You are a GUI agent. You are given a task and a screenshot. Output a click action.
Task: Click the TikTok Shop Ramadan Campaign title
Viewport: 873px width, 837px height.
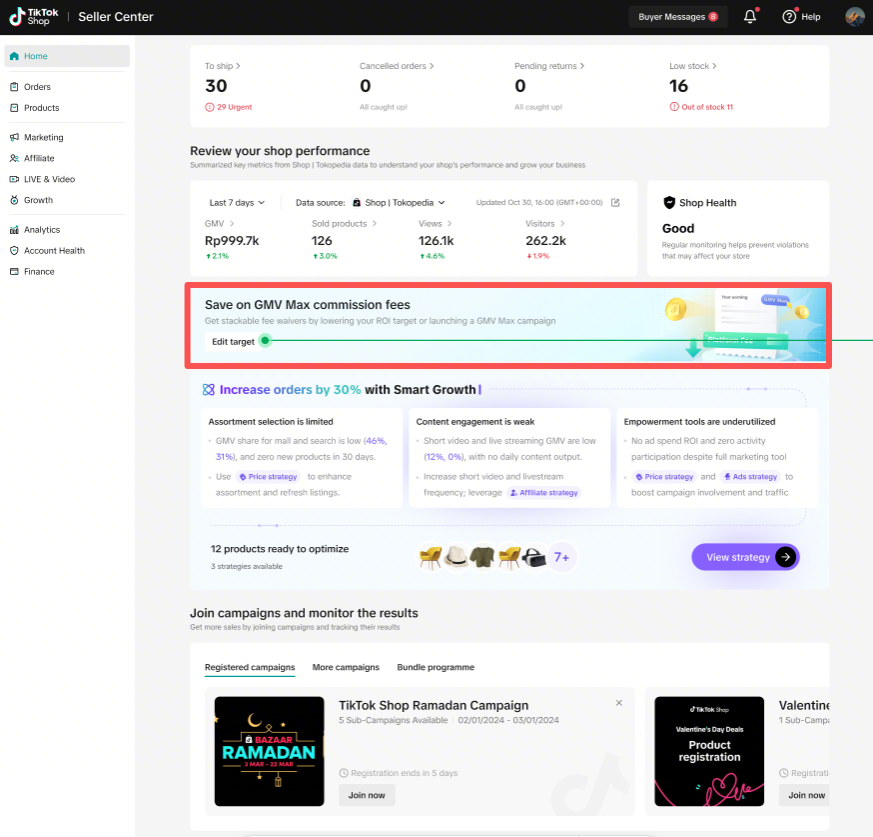point(434,706)
